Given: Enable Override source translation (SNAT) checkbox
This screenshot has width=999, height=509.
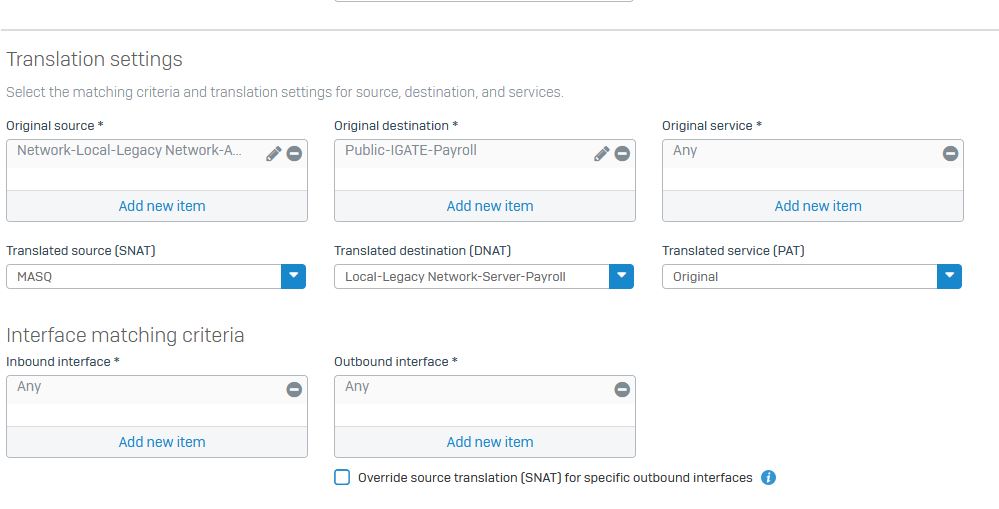Looking at the screenshot, I should pyautogui.click(x=342, y=477).
